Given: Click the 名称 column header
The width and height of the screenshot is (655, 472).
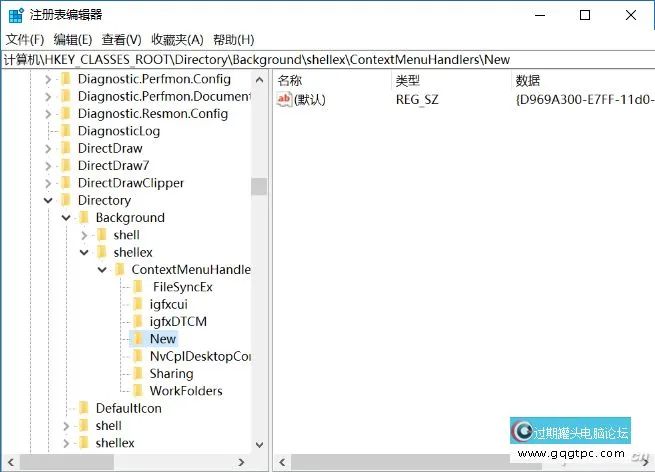Looking at the screenshot, I should click(x=289, y=81).
